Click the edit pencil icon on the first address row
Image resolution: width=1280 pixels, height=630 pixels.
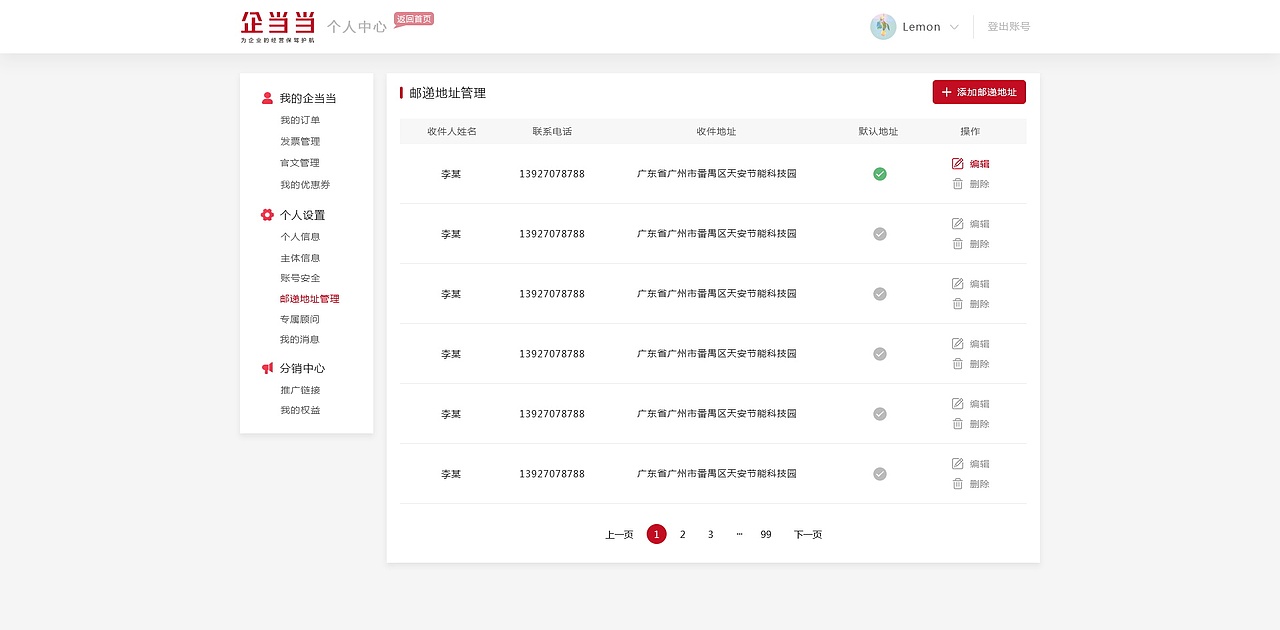click(x=957, y=163)
